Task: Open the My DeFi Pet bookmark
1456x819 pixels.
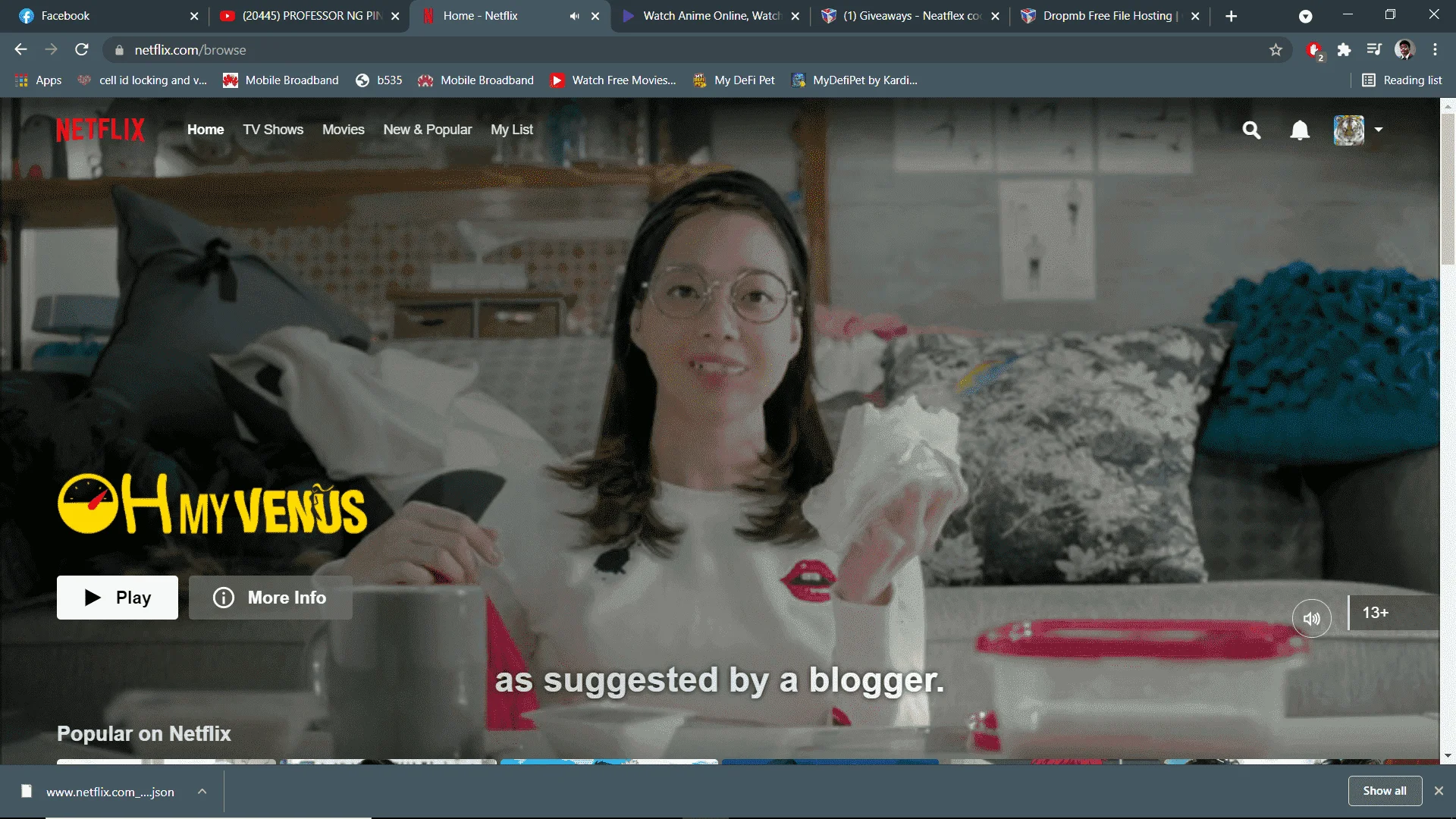Action: click(733, 80)
